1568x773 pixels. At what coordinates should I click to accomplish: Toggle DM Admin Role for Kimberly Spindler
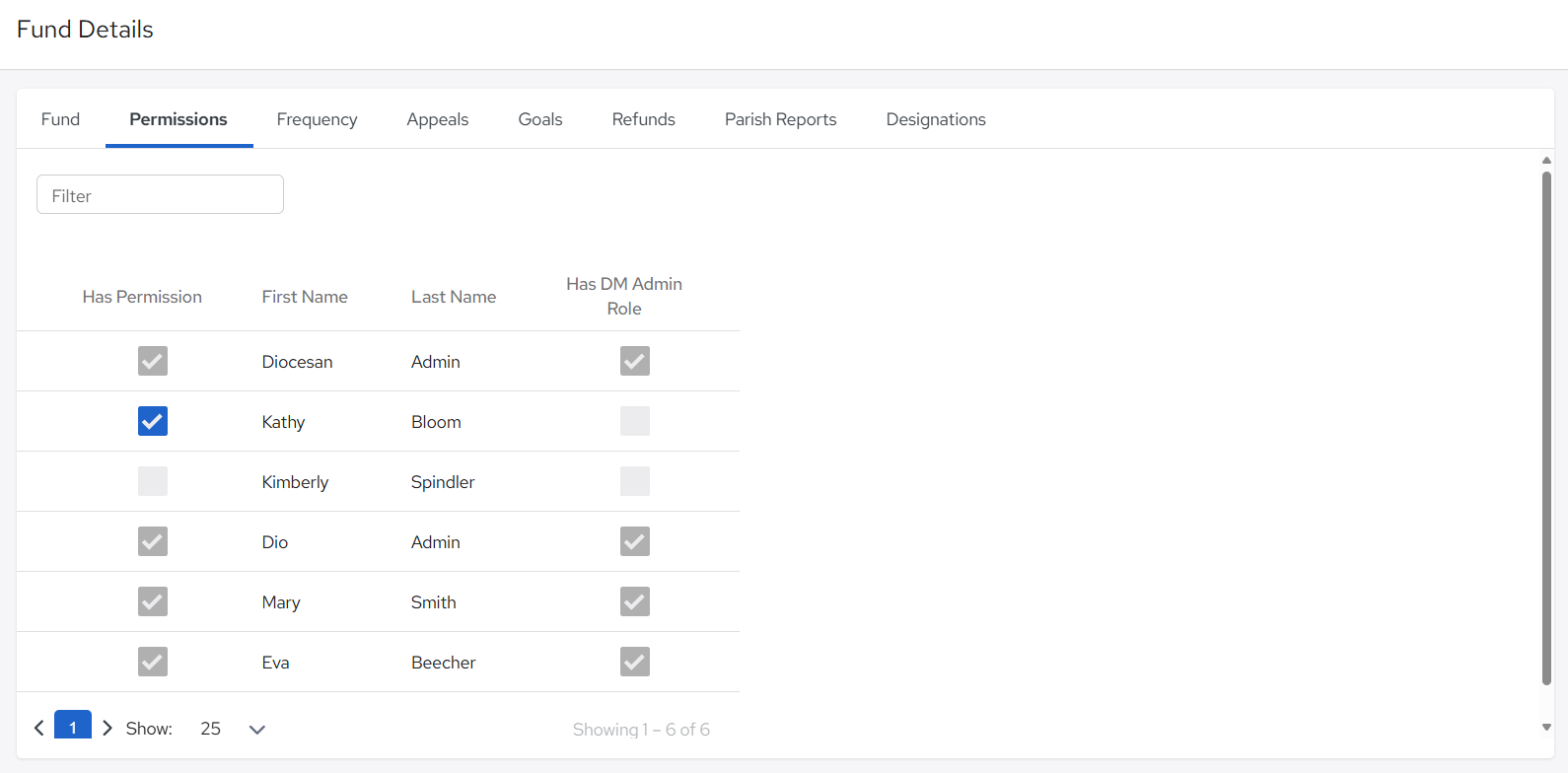point(635,481)
